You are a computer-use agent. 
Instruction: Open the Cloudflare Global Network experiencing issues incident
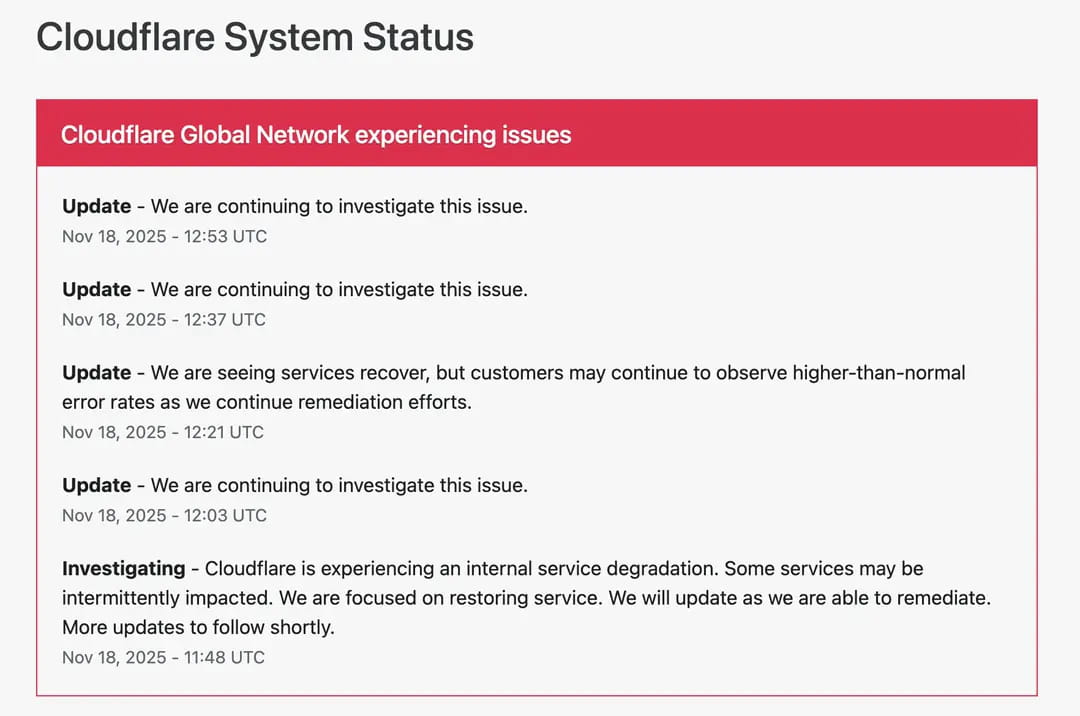pos(316,135)
